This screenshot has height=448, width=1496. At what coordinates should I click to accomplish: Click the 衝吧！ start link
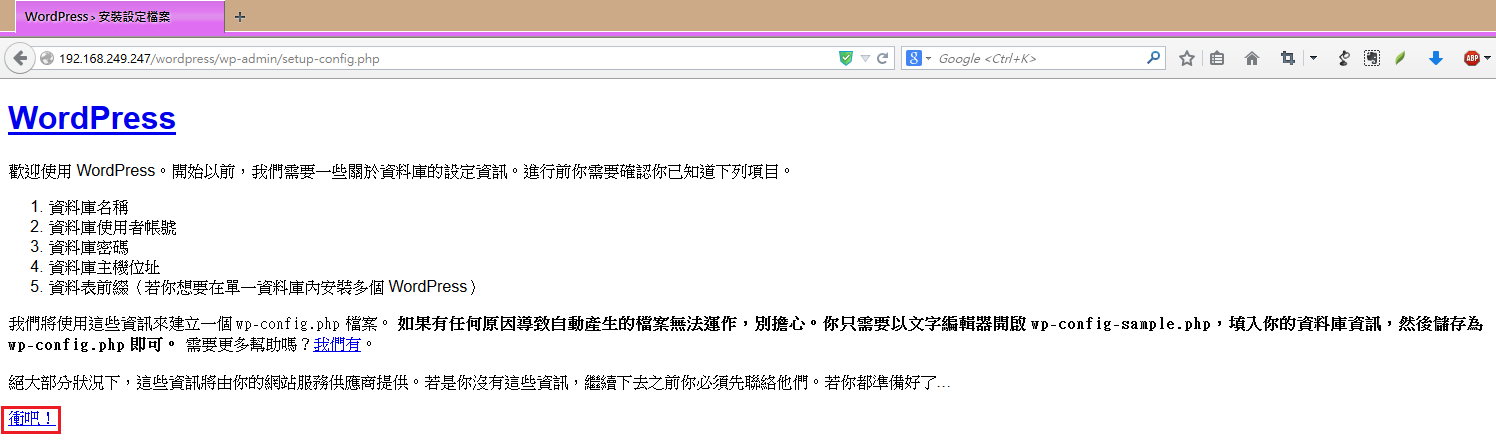click(x=31, y=418)
